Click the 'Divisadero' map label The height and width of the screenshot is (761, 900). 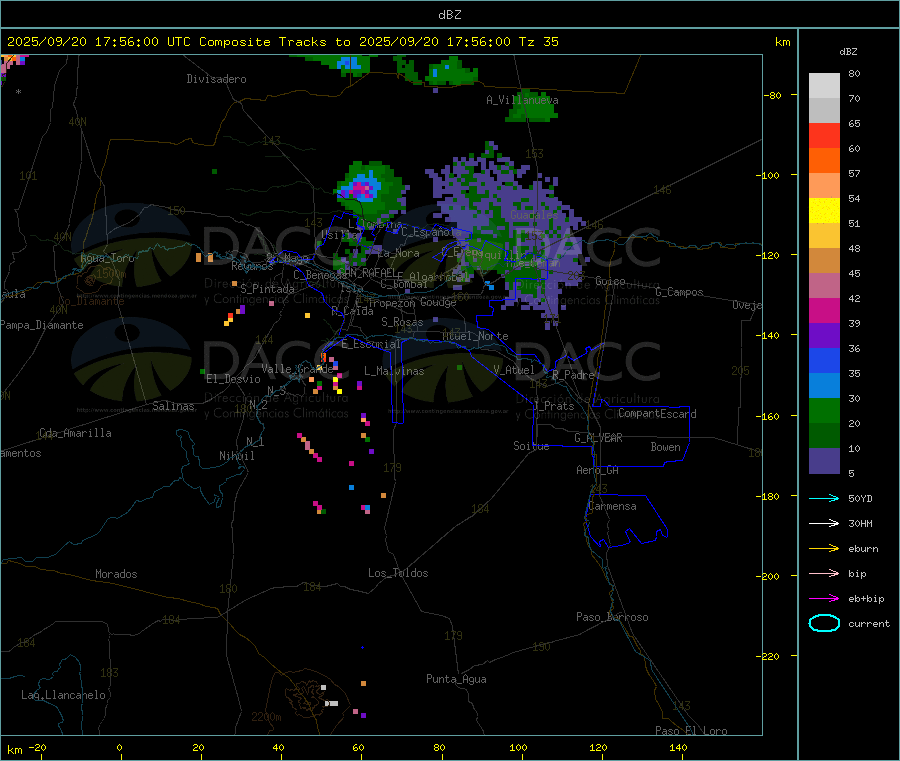[x=216, y=79]
